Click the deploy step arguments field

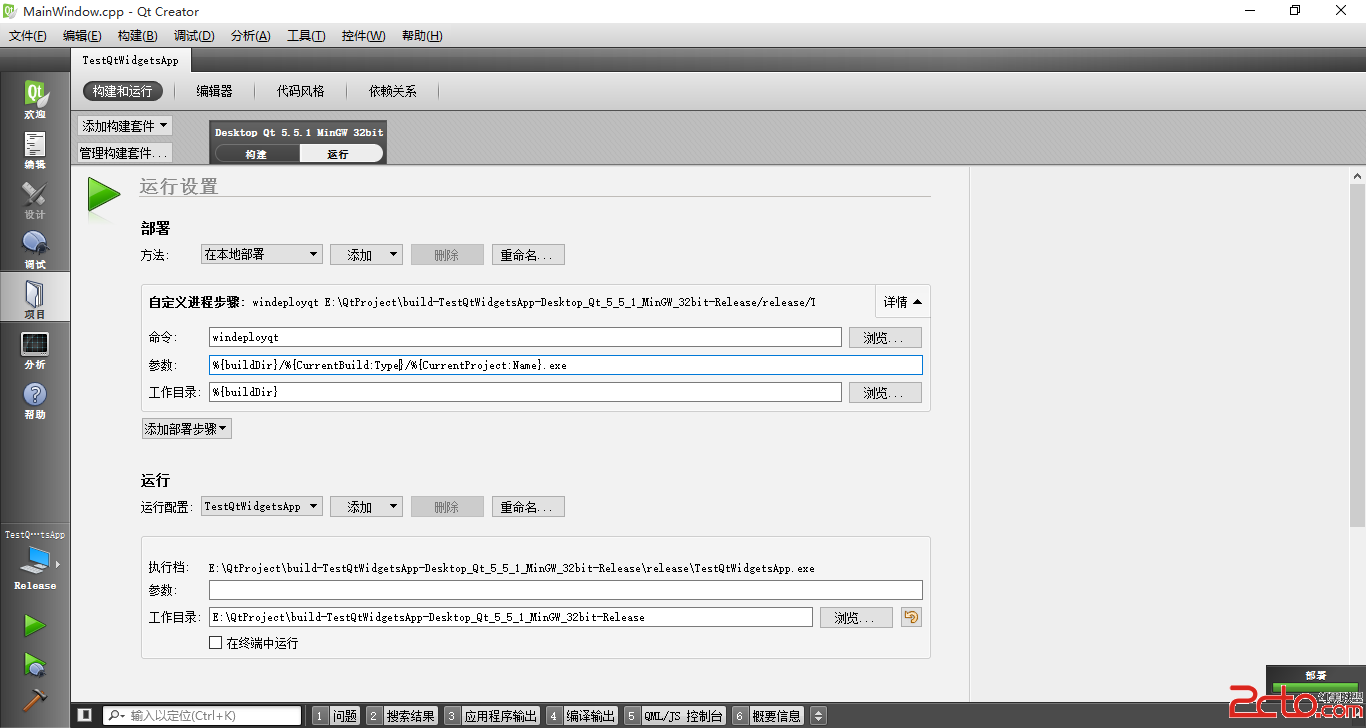pyautogui.click(x=565, y=365)
